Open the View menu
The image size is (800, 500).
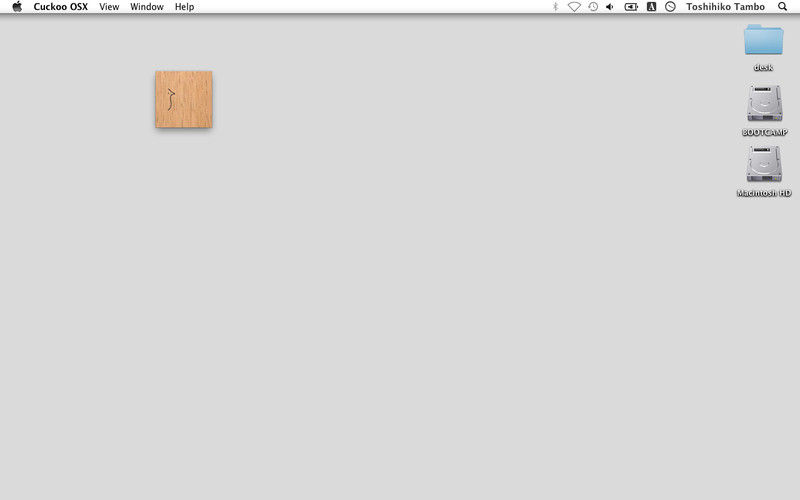[x=109, y=7]
